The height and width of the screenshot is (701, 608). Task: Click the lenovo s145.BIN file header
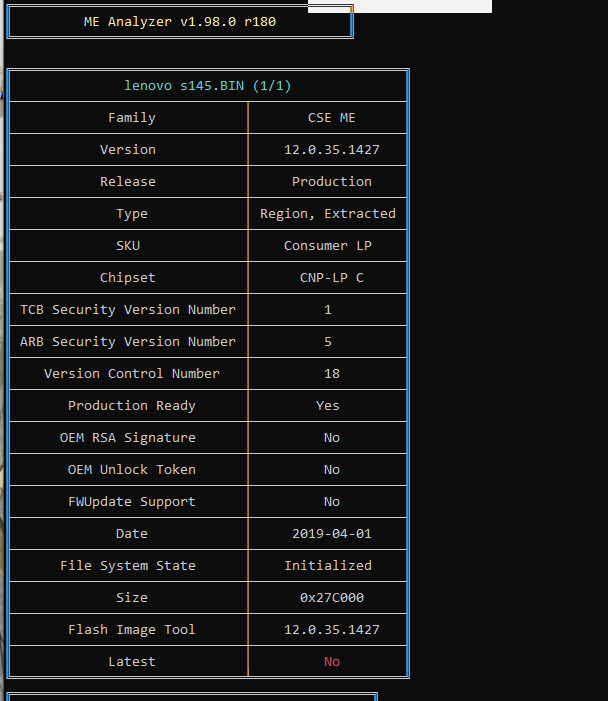click(x=208, y=86)
